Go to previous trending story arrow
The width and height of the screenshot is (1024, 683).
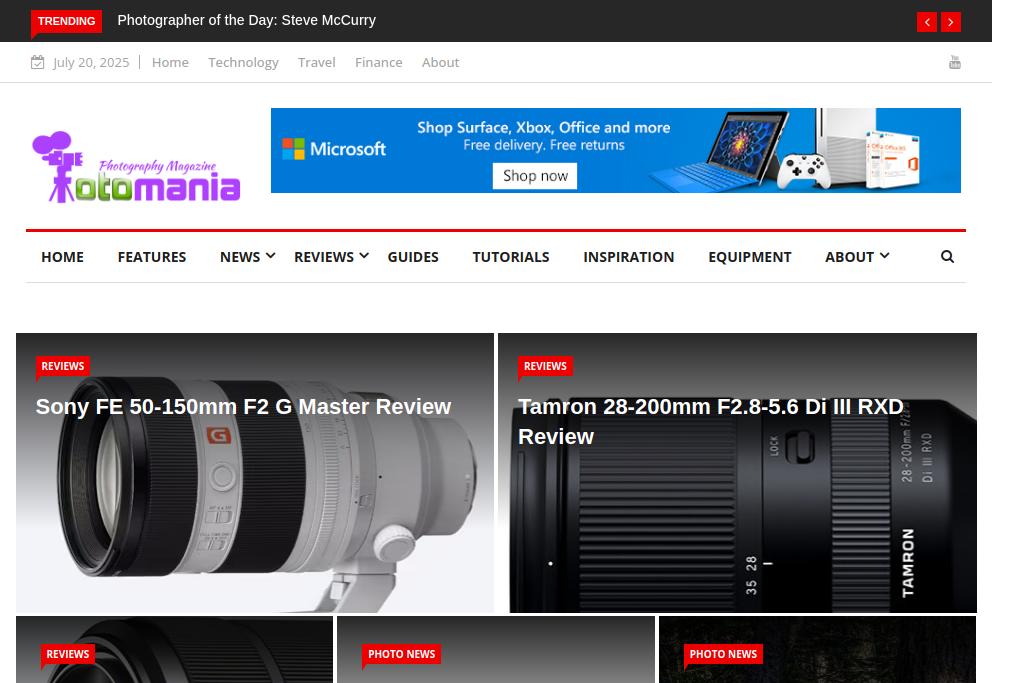coord(927,22)
